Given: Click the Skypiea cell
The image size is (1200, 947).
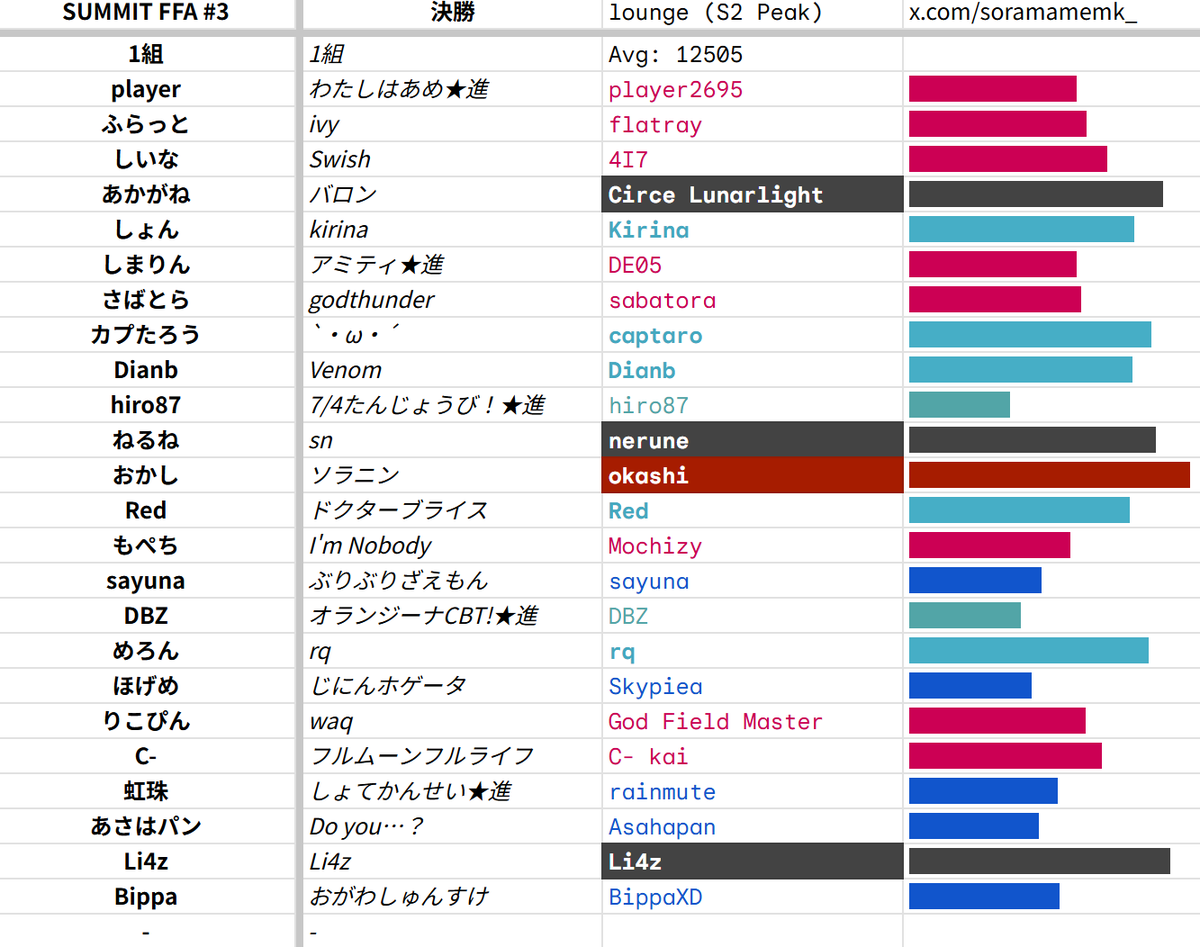Looking at the screenshot, I should pyautogui.click(x=752, y=686).
